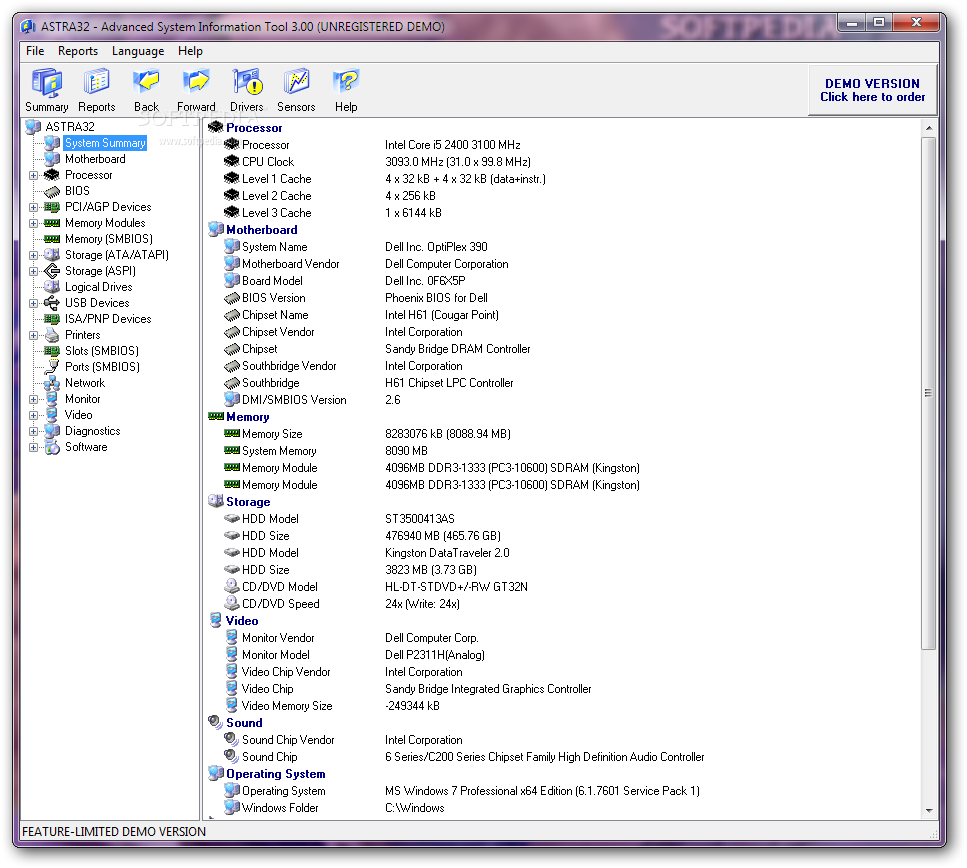Click the Video section header icon
Screen dimensions: 967x868
tap(215, 620)
